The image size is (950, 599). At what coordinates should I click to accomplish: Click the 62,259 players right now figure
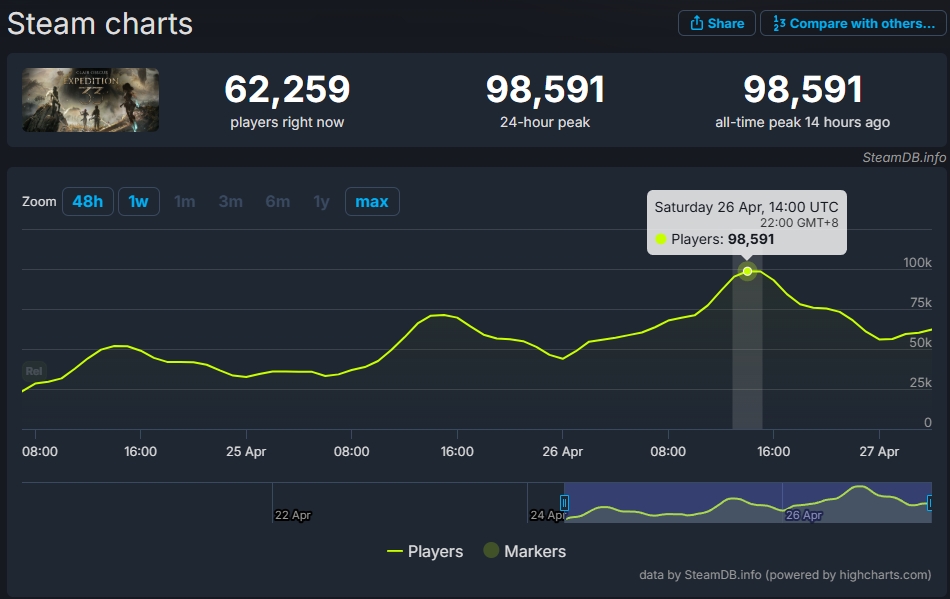[x=287, y=89]
